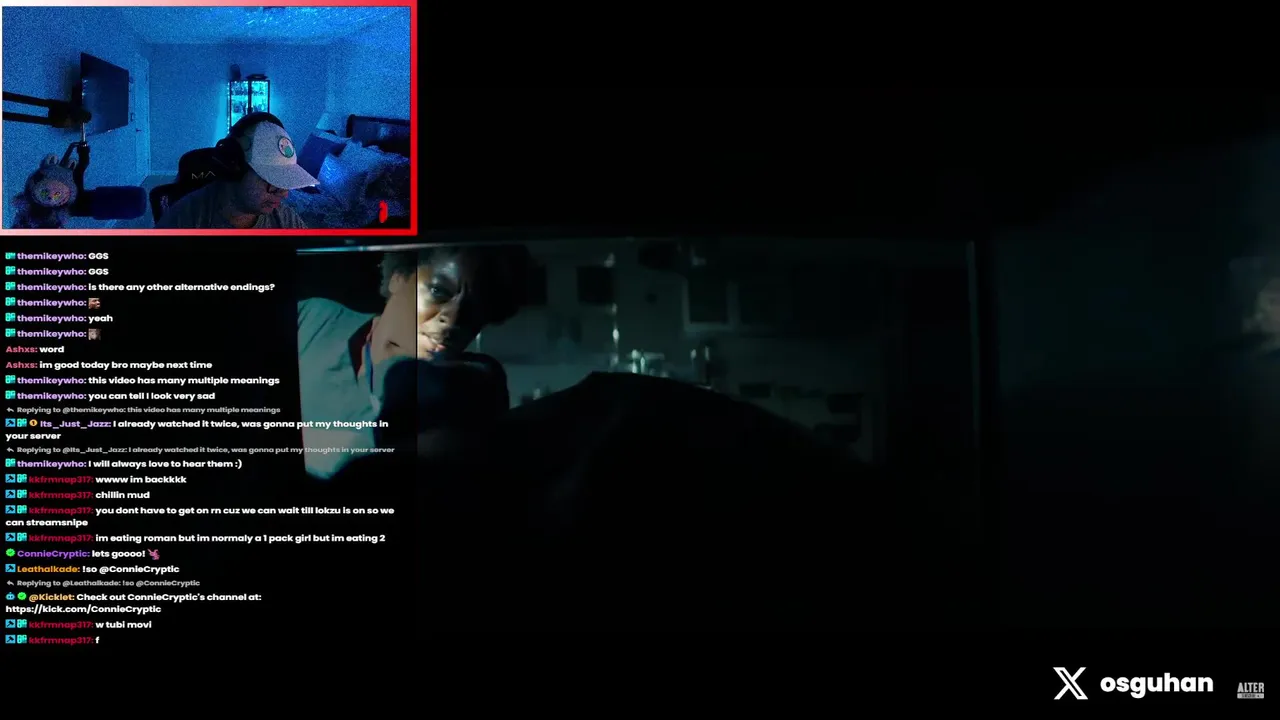Click the Leathalkade username
The image size is (1280, 720).
click(48, 569)
